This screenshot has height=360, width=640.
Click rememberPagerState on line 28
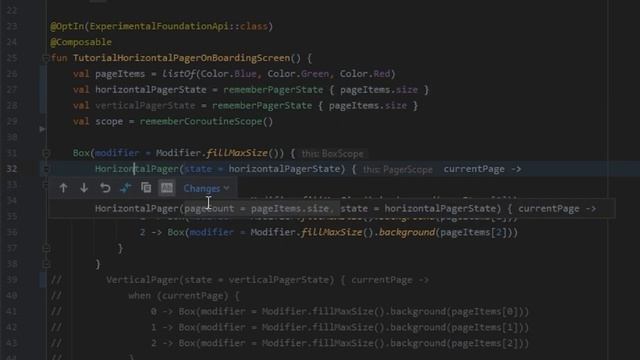(x=262, y=106)
